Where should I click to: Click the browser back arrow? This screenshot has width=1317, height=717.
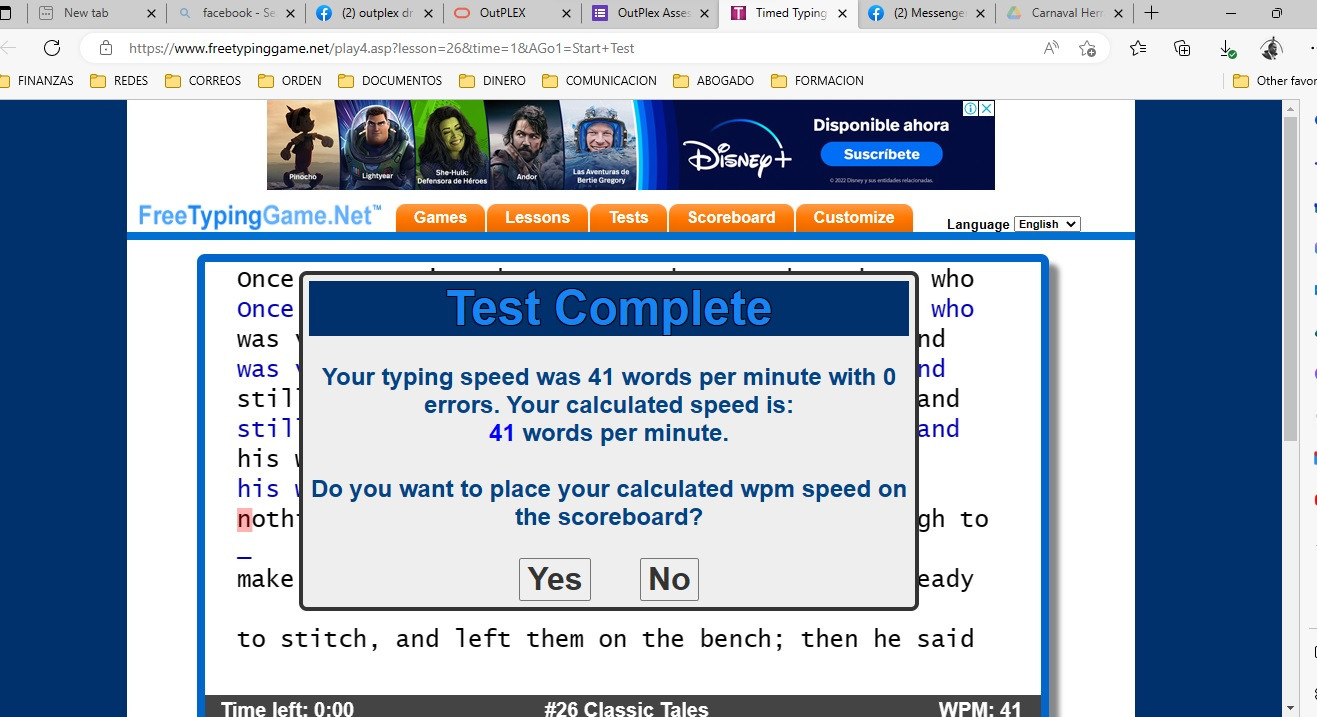(x=7, y=48)
